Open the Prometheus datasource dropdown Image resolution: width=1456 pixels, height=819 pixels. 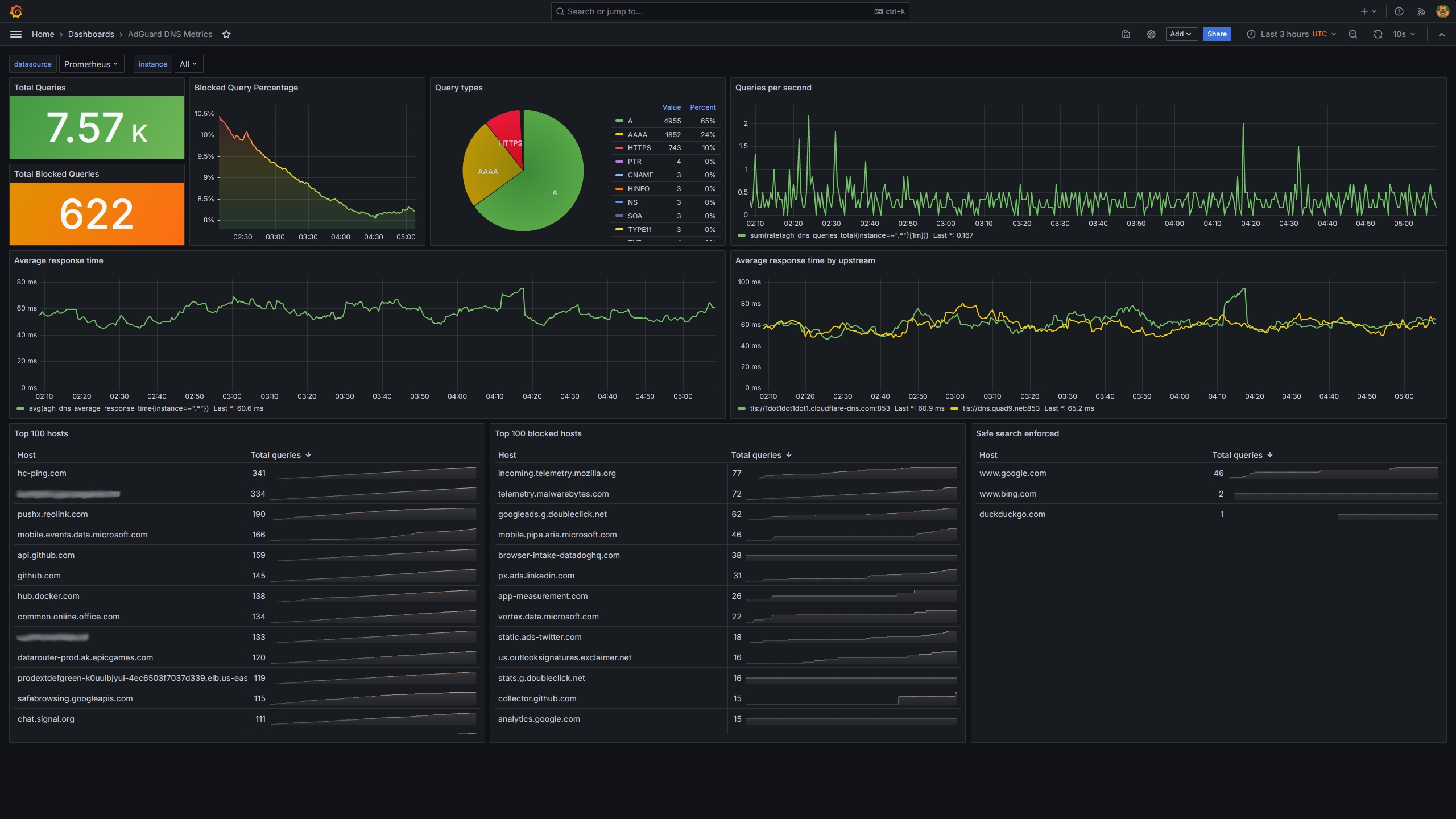click(x=90, y=64)
